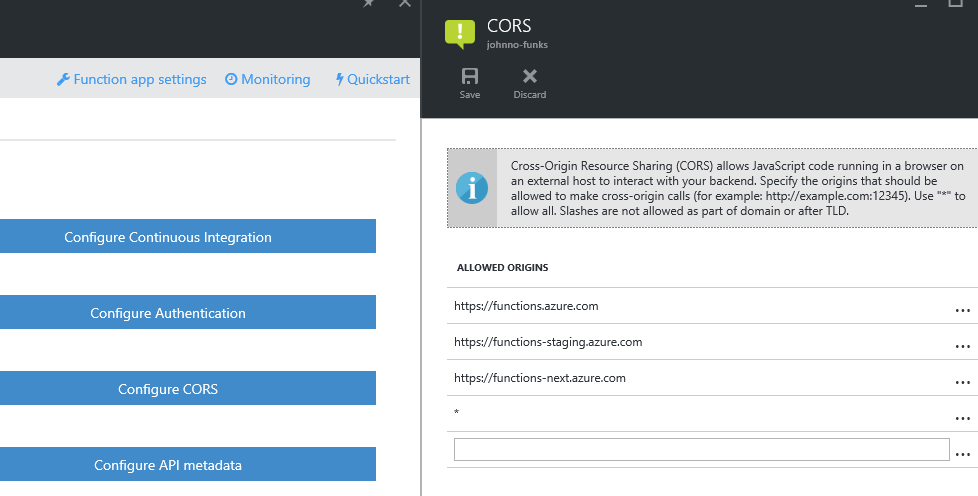Viewport: 978px width, 496px height.
Task: Open ellipsis menu for wildcard * origin
Action: tap(962, 418)
